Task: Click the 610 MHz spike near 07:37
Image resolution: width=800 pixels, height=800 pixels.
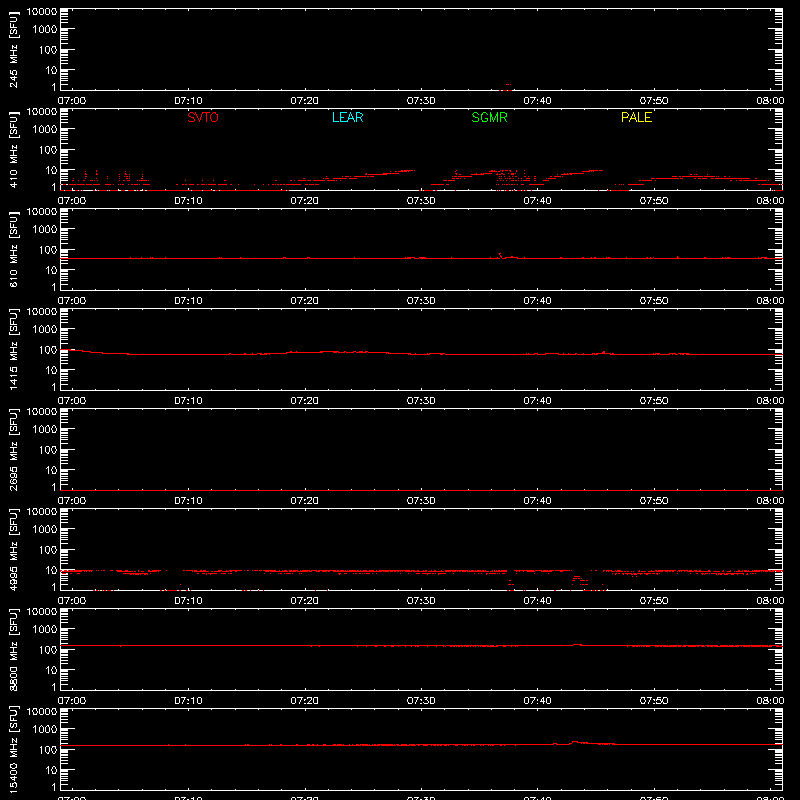Action: coord(500,255)
